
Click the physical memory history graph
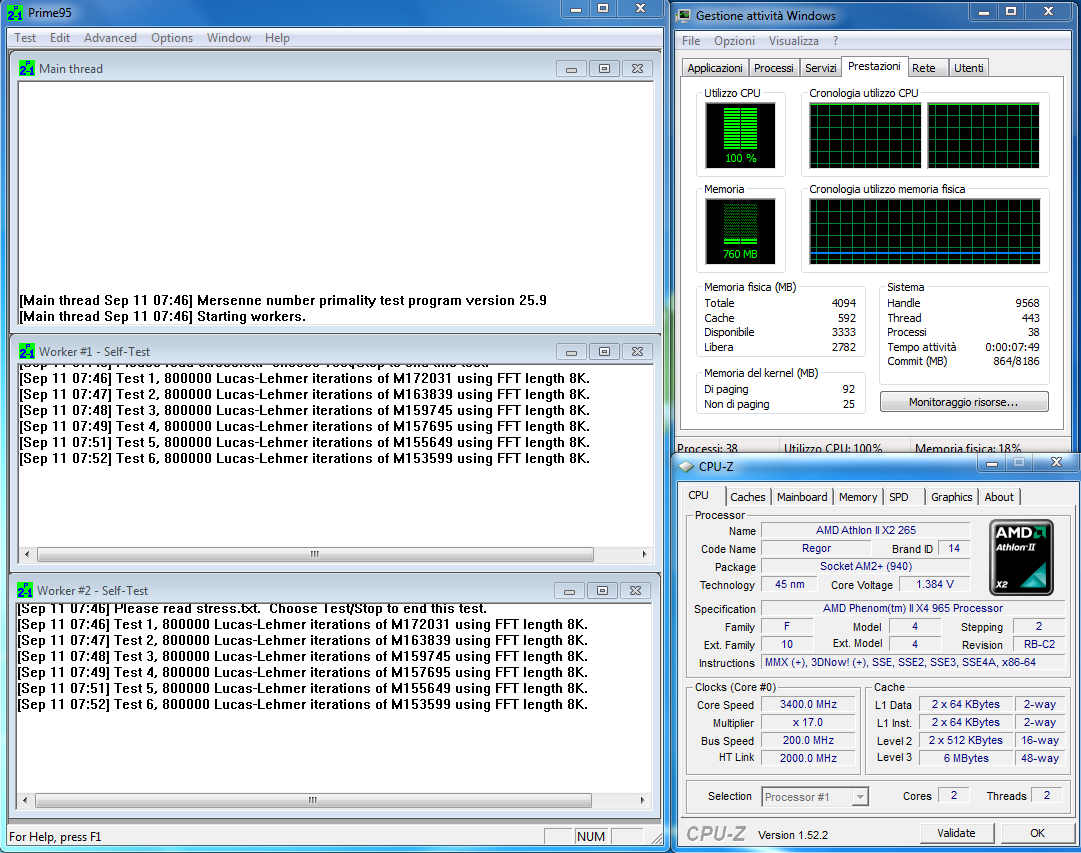[x=925, y=231]
